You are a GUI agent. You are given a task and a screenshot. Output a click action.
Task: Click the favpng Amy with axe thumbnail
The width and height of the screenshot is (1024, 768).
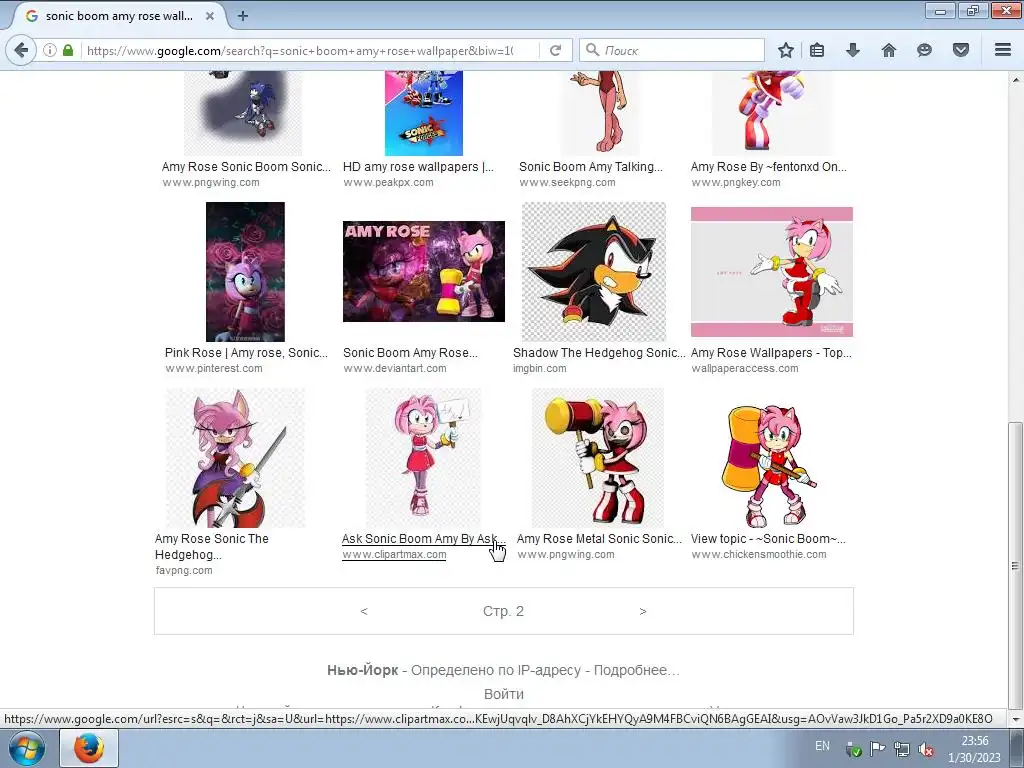235,458
